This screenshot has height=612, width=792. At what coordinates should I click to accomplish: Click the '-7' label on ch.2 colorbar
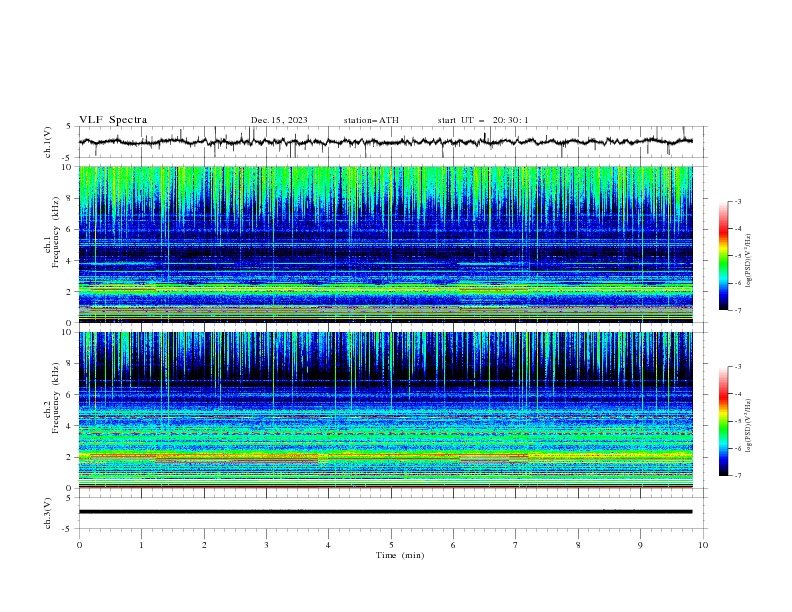point(737,476)
